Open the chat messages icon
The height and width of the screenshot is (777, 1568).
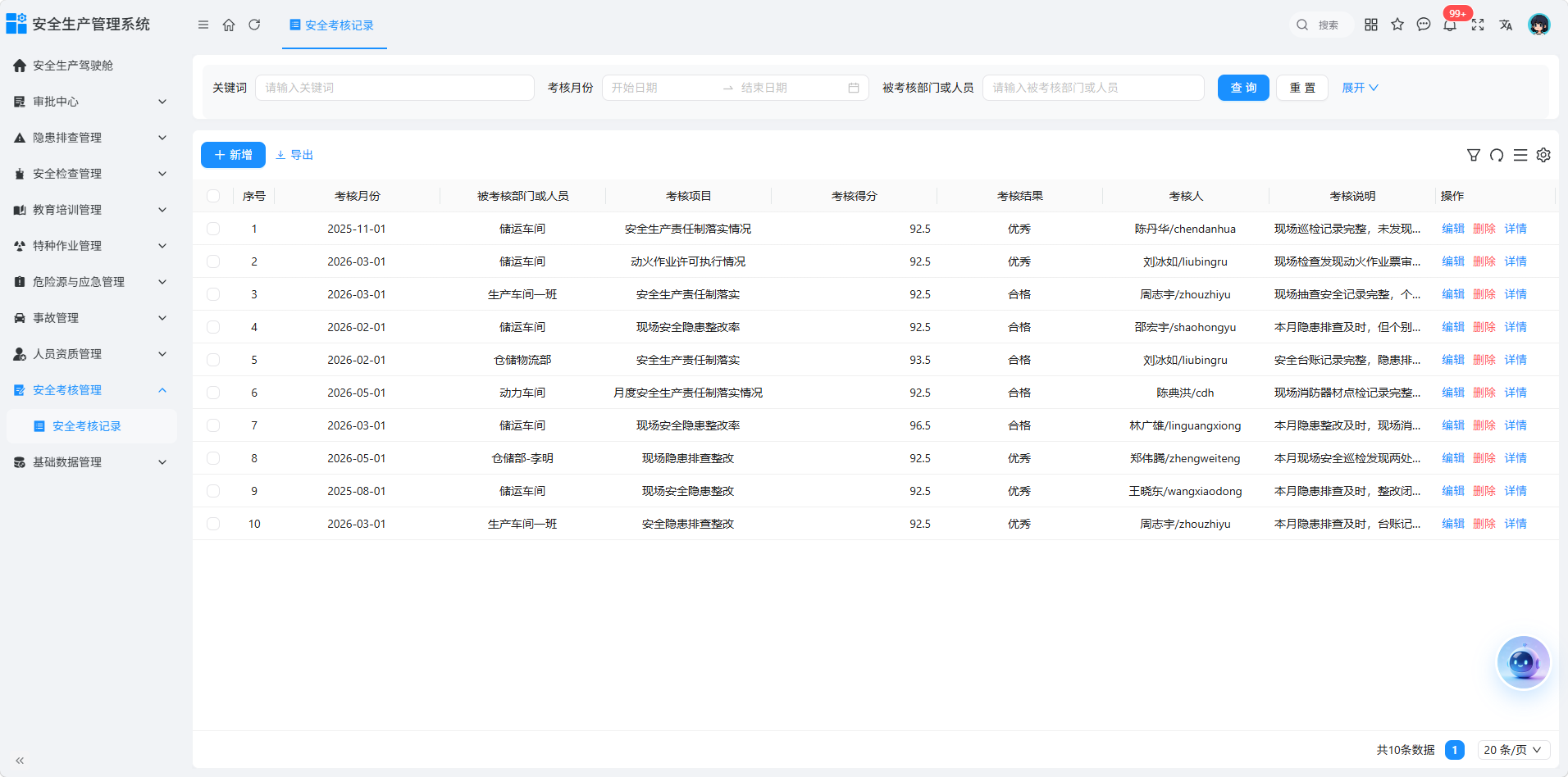(x=1424, y=25)
